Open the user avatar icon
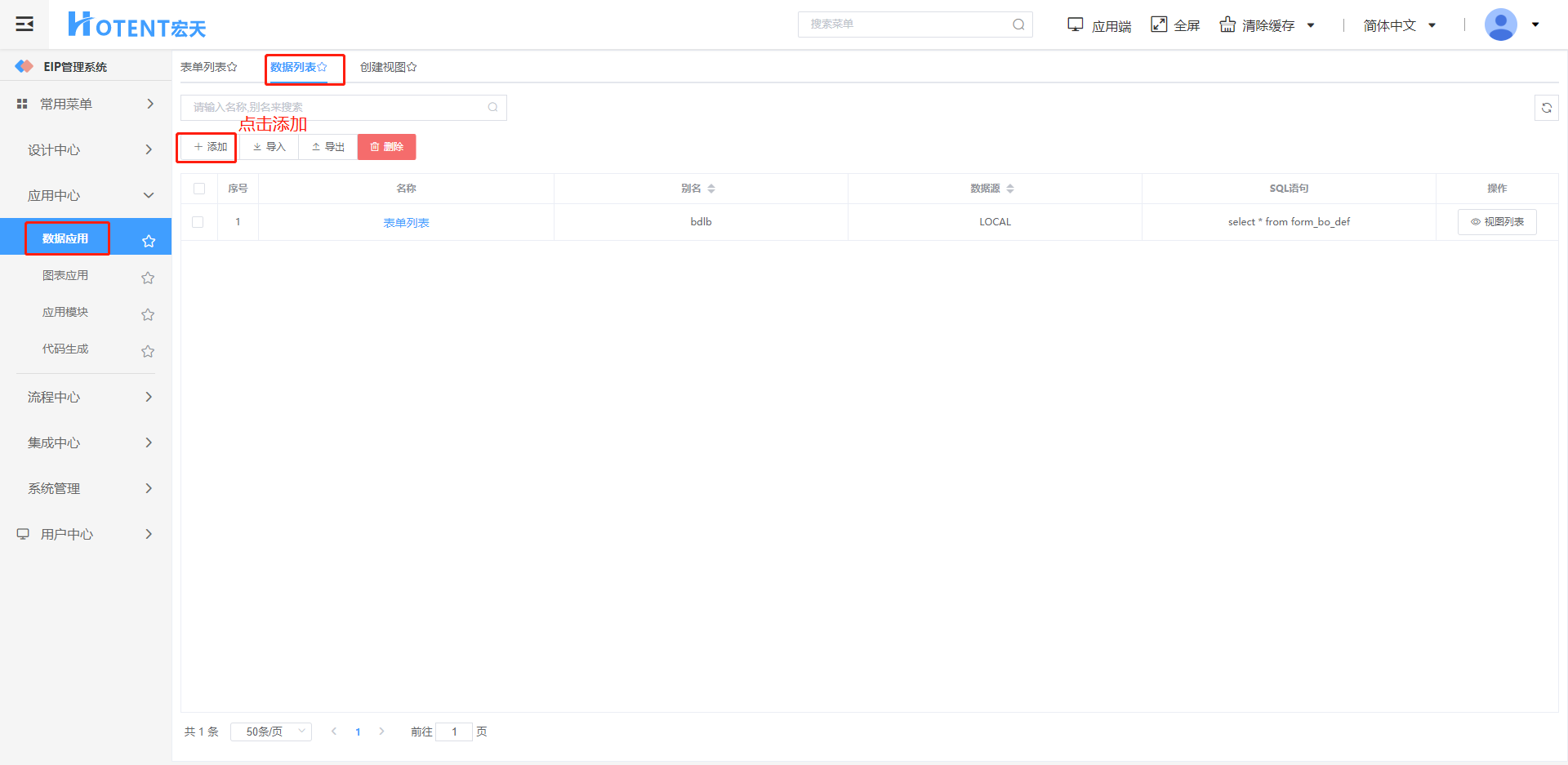The height and width of the screenshot is (765, 1568). point(1501,24)
